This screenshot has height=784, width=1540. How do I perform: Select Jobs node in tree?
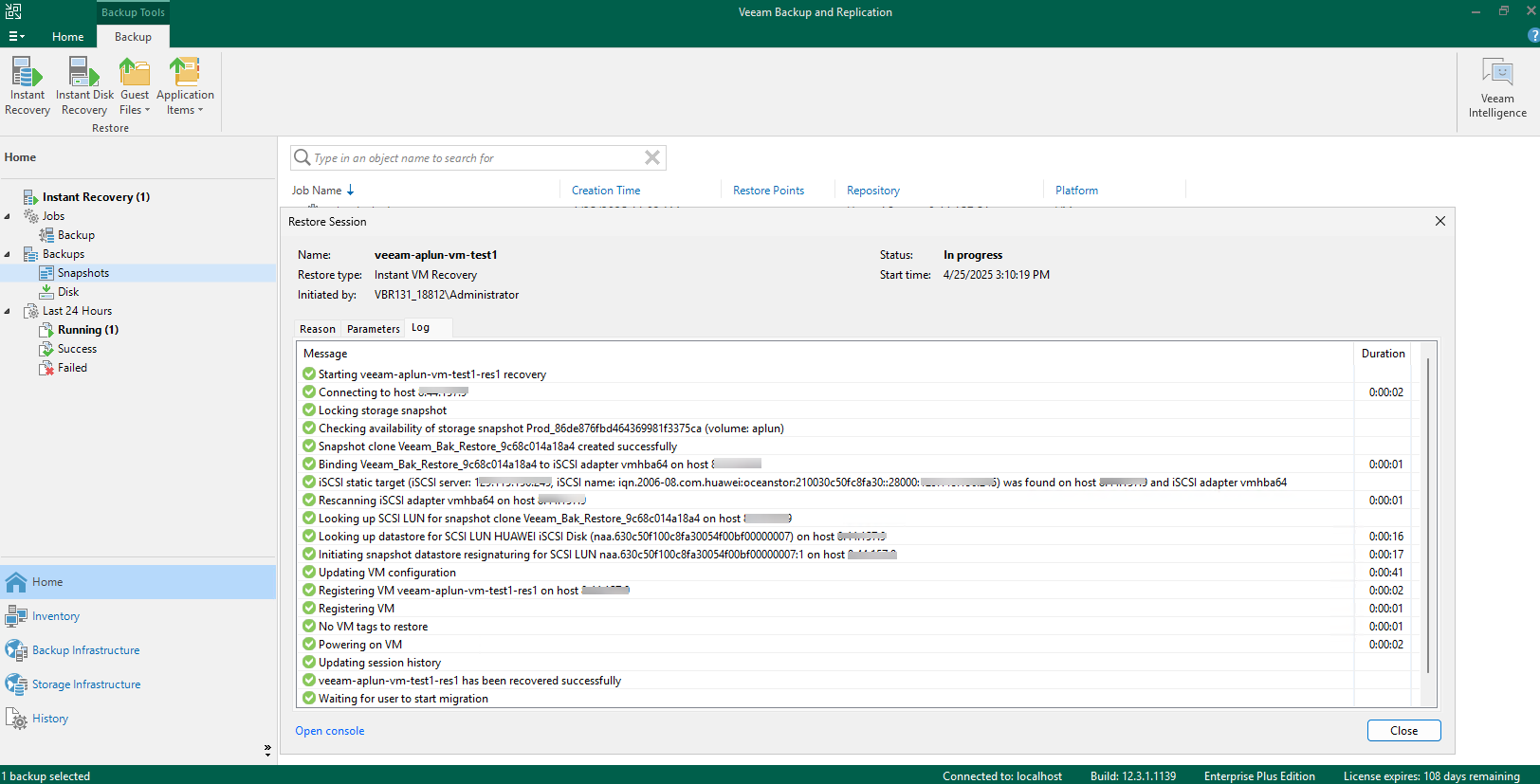tap(53, 216)
